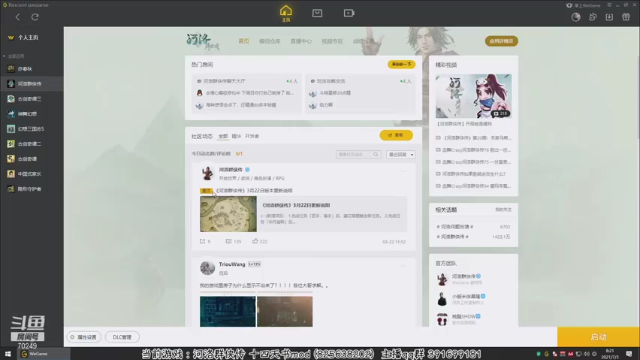Viewport: 640px width, 360px height.
Task: Click the magnifier icon in community search
Action: 376,154
